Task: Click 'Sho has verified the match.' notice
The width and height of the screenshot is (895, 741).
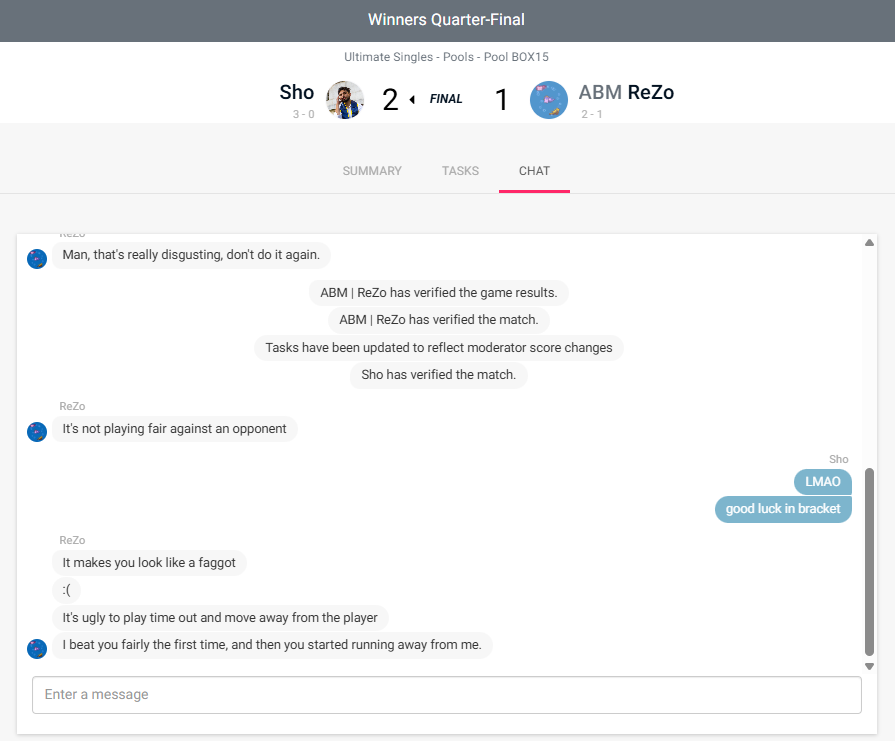Action: pos(438,374)
